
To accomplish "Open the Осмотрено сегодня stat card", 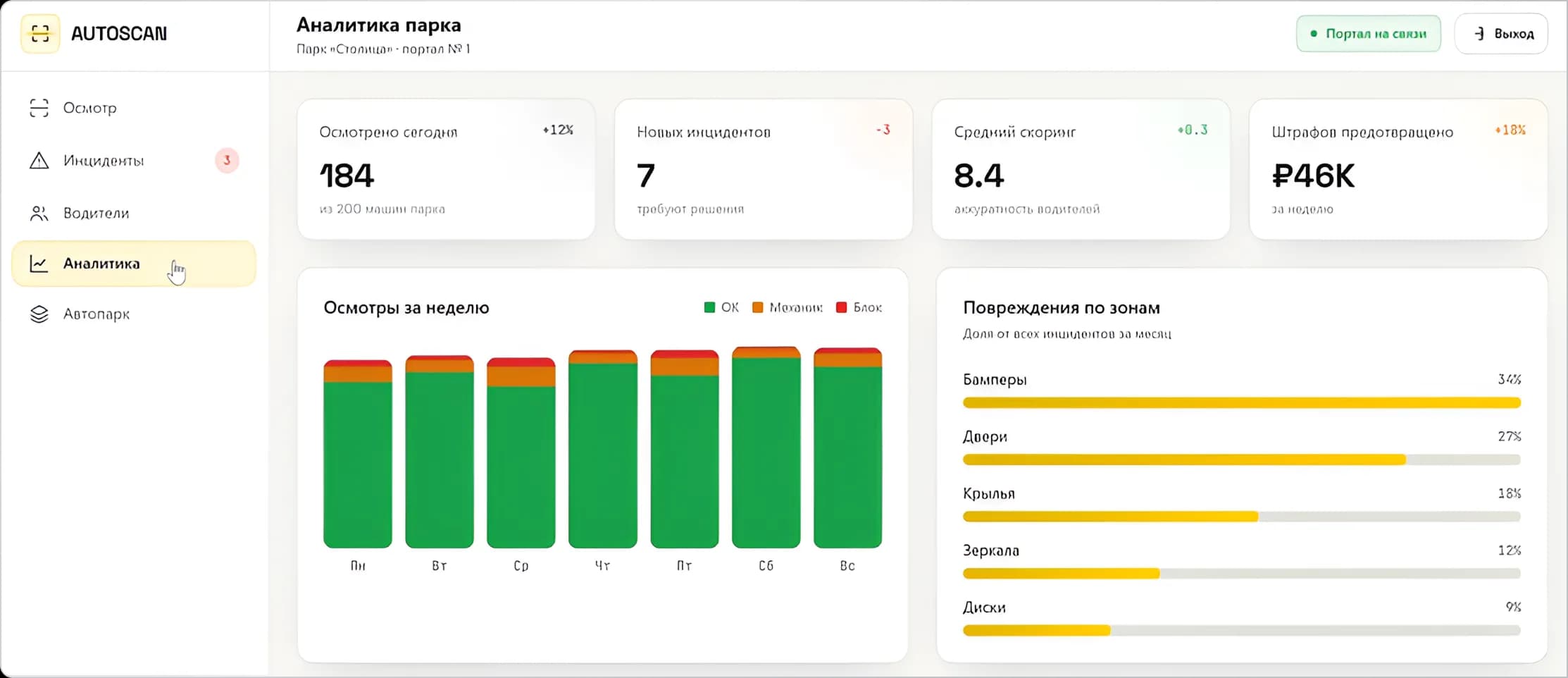I will click(446, 169).
